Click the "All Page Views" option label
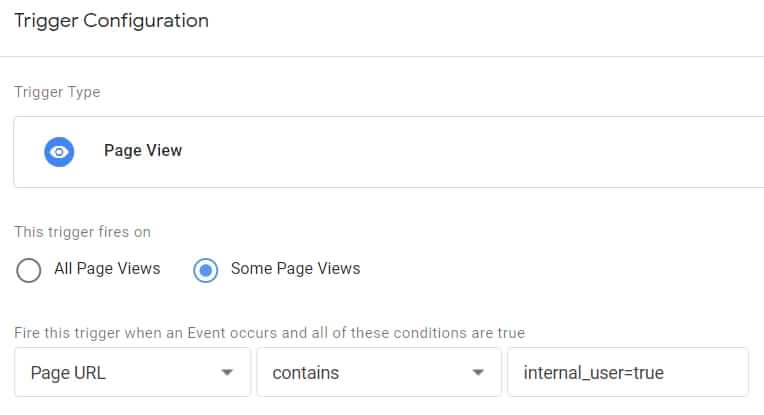The height and width of the screenshot is (415, 764). 108,269
